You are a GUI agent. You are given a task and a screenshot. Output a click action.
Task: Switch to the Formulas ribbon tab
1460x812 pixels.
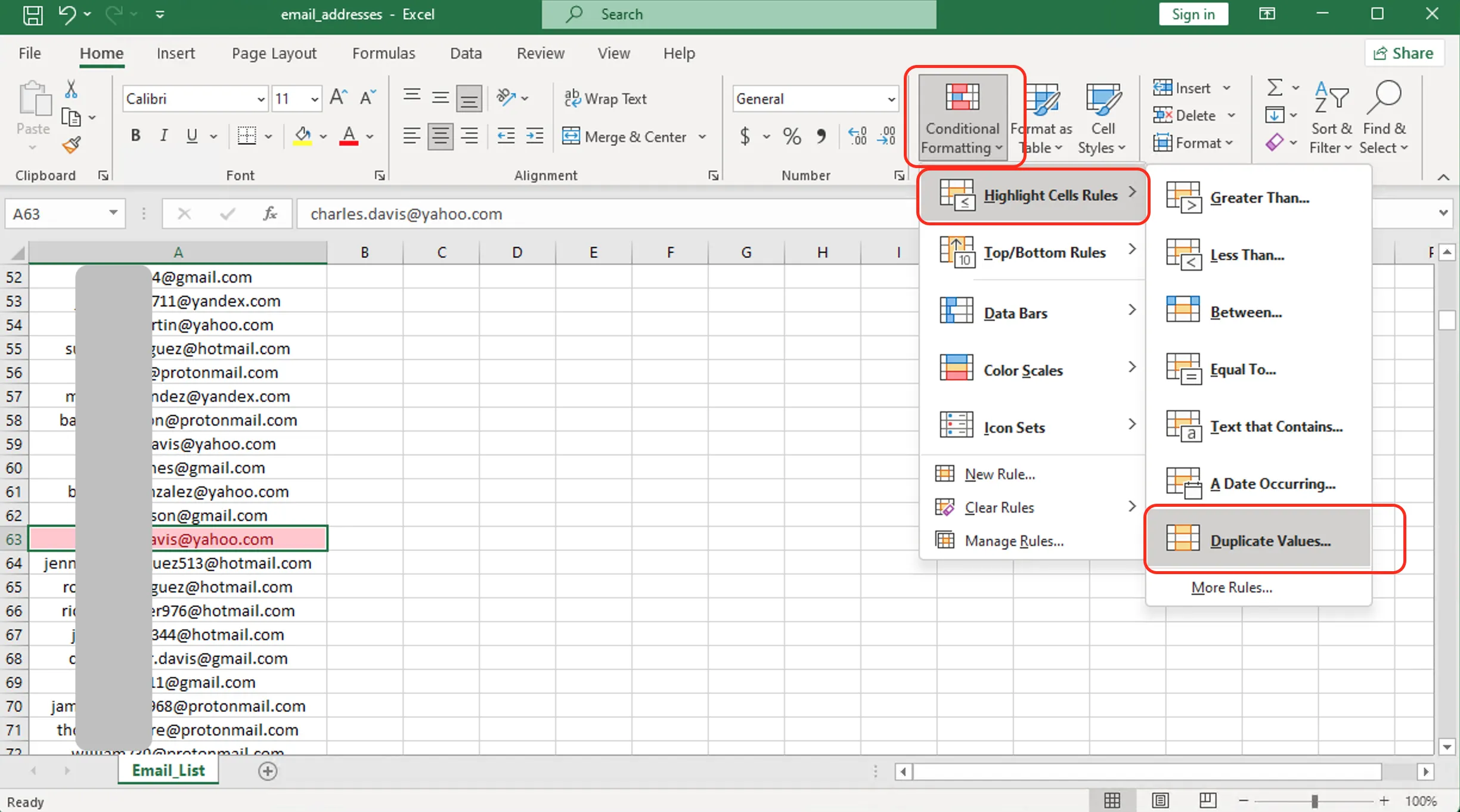tap(383, 53)
